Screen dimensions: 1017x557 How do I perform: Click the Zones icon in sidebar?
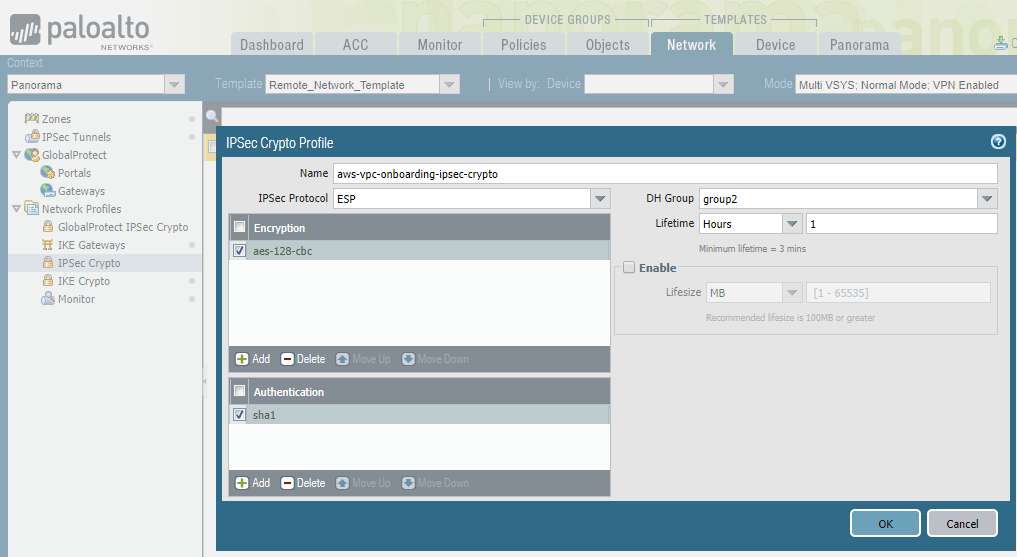tap(31, 119)
